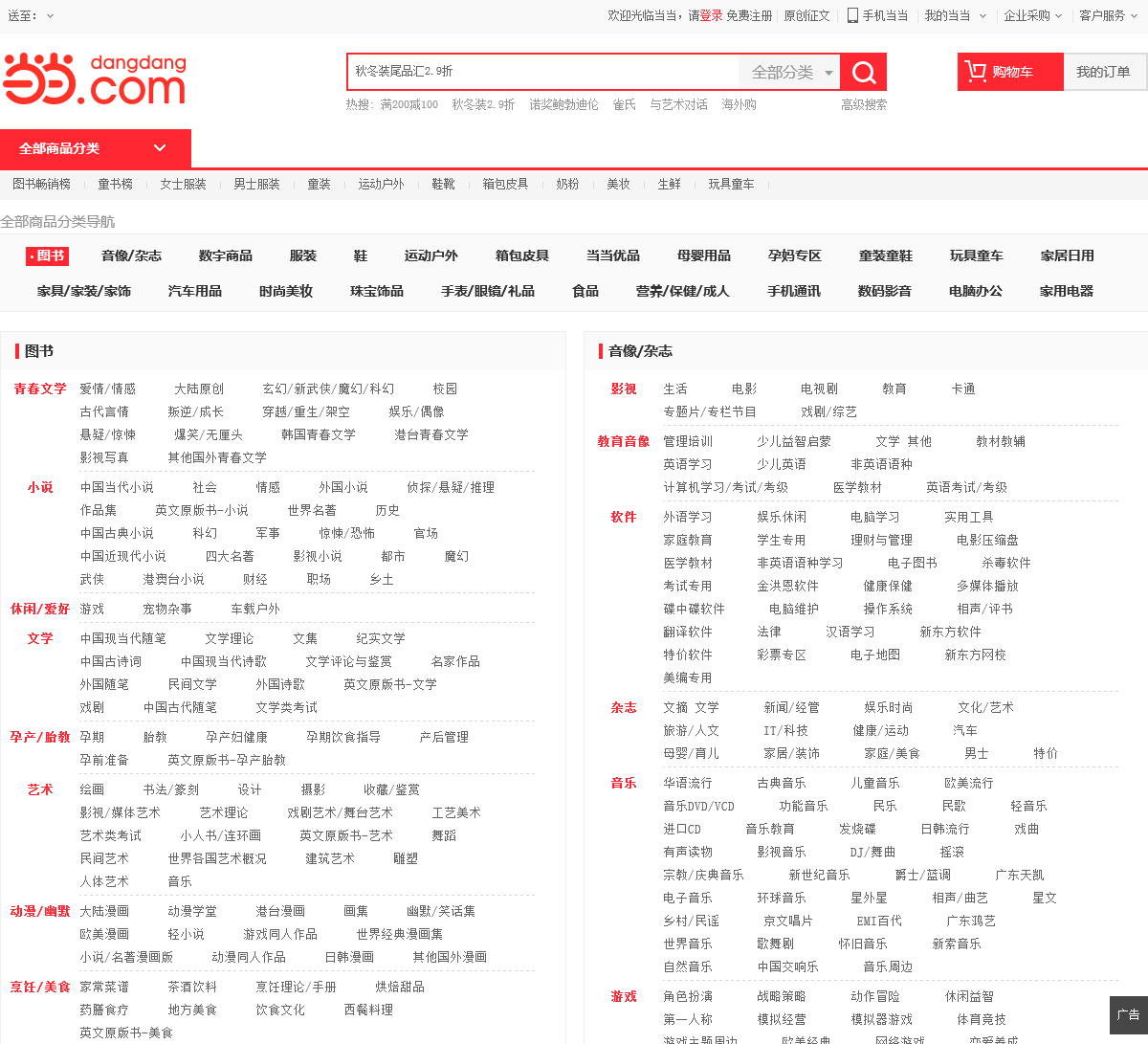The height and width of the screenshot is (1044, 1148).
Task: Select the 汽车用品 category tab
Action: tap(195, 291)
